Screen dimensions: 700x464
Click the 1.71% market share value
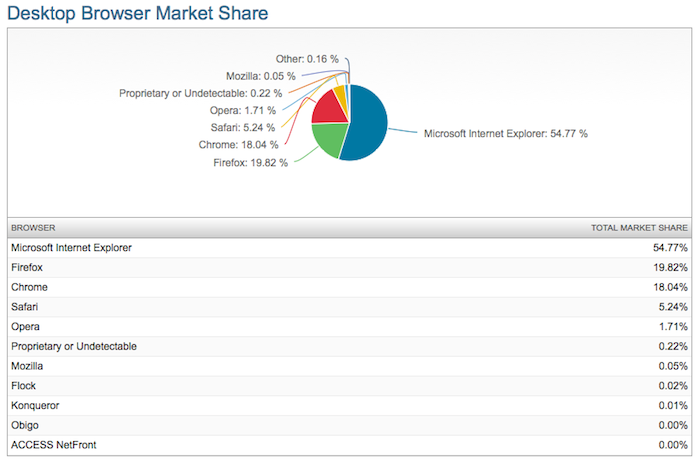click(x=673, y=326)
